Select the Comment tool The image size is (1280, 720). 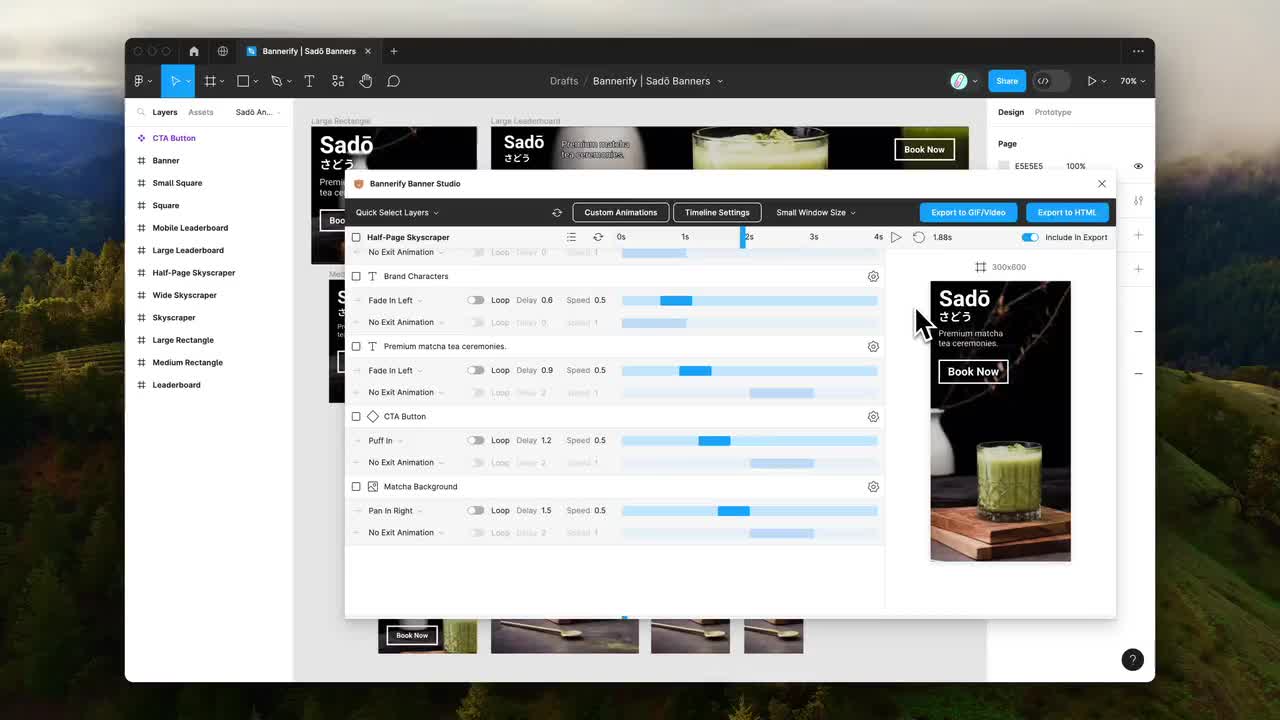(394, 81)
